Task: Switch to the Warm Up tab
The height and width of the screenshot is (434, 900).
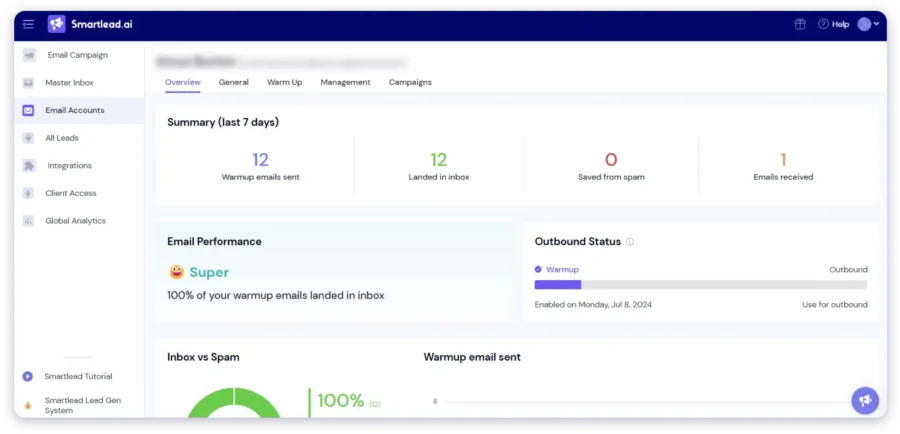Action: pyautogui.click(x=284, y=82)
